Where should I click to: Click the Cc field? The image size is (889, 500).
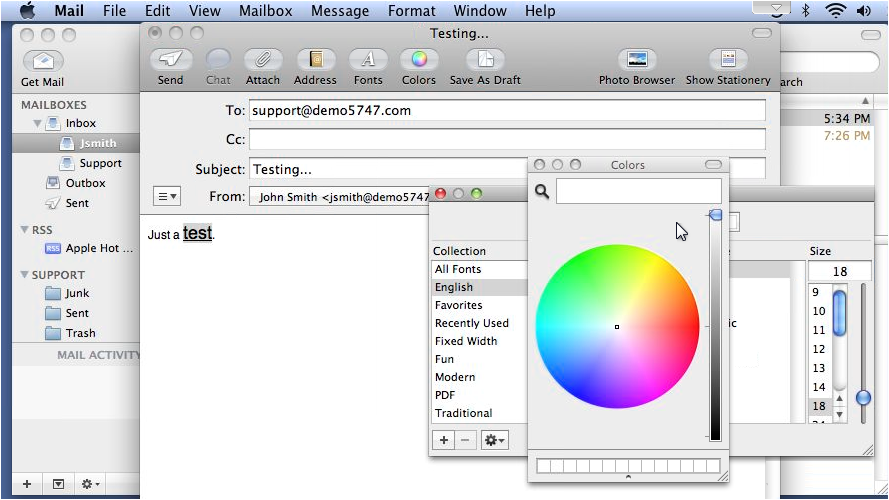507,139
